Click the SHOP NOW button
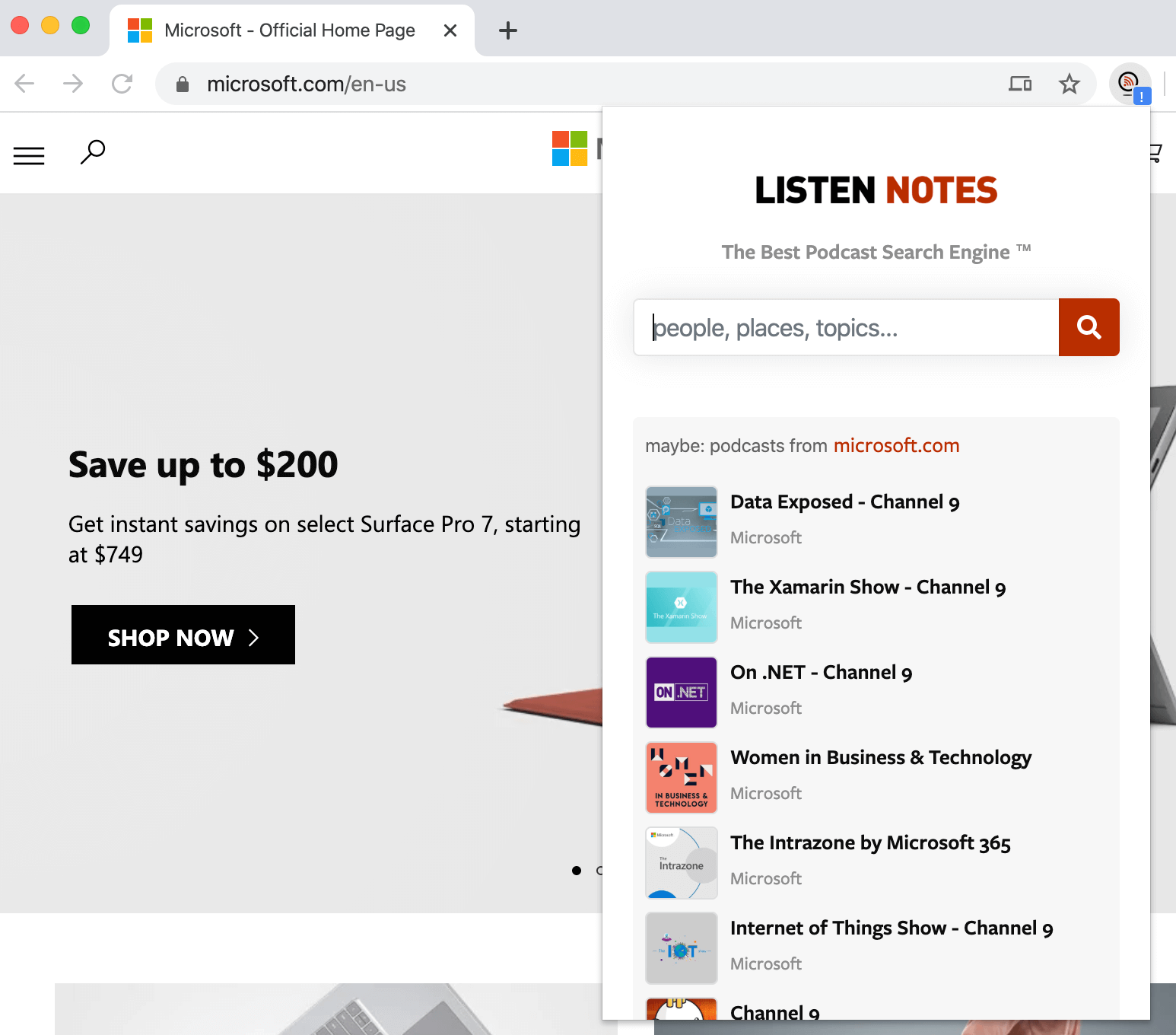This screenshot has width=1176, height=1035. click(183, 635)
